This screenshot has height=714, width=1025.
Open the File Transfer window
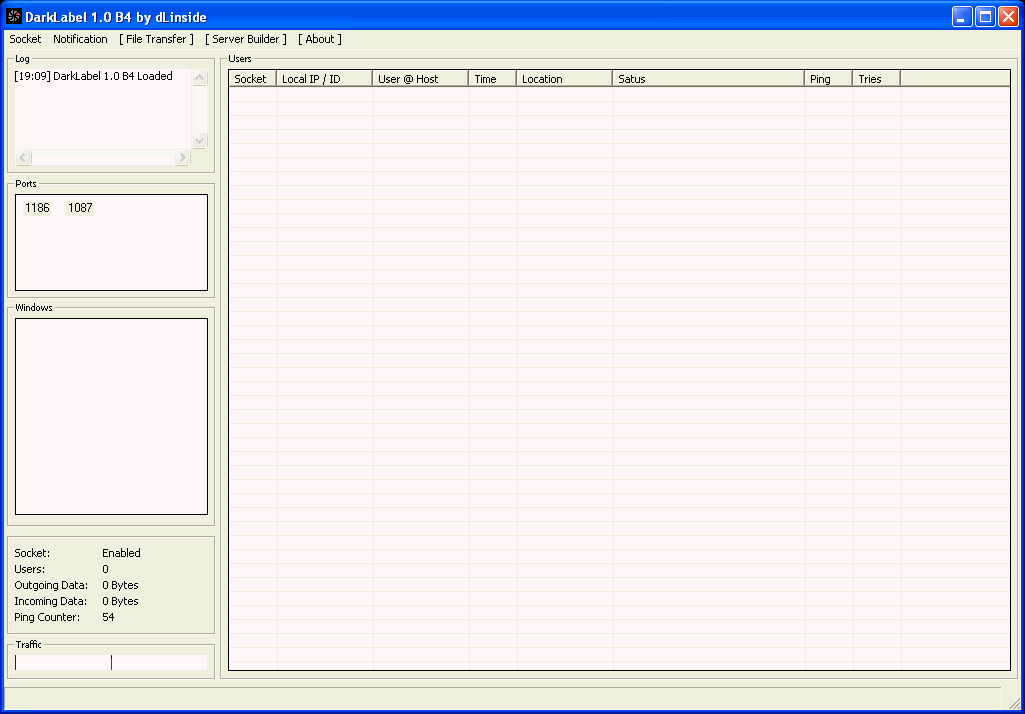click(x=155, y=39)
